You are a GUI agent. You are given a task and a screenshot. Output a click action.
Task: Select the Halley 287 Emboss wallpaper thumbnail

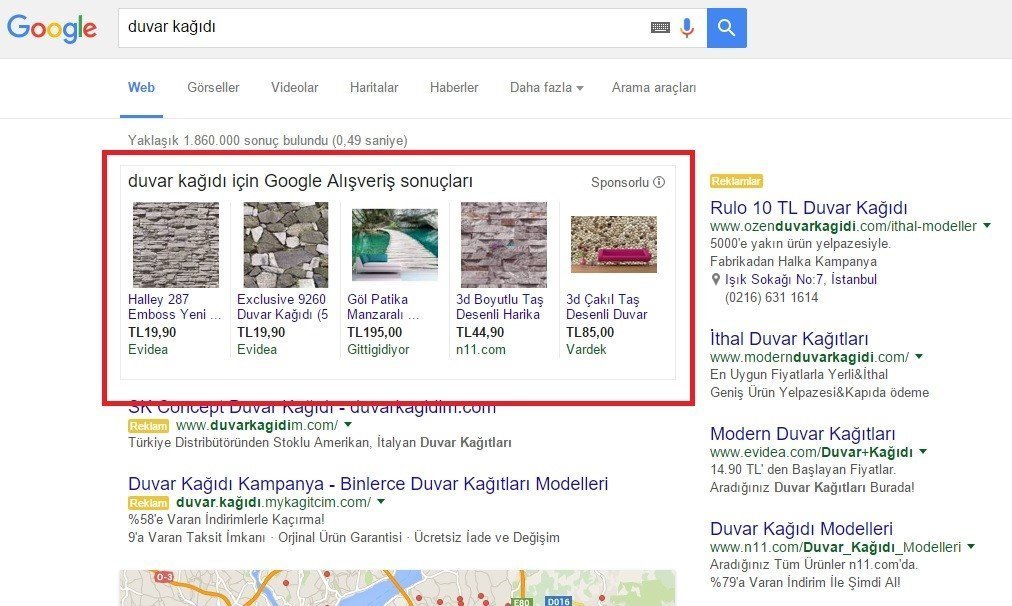click(x=175, y=245)
